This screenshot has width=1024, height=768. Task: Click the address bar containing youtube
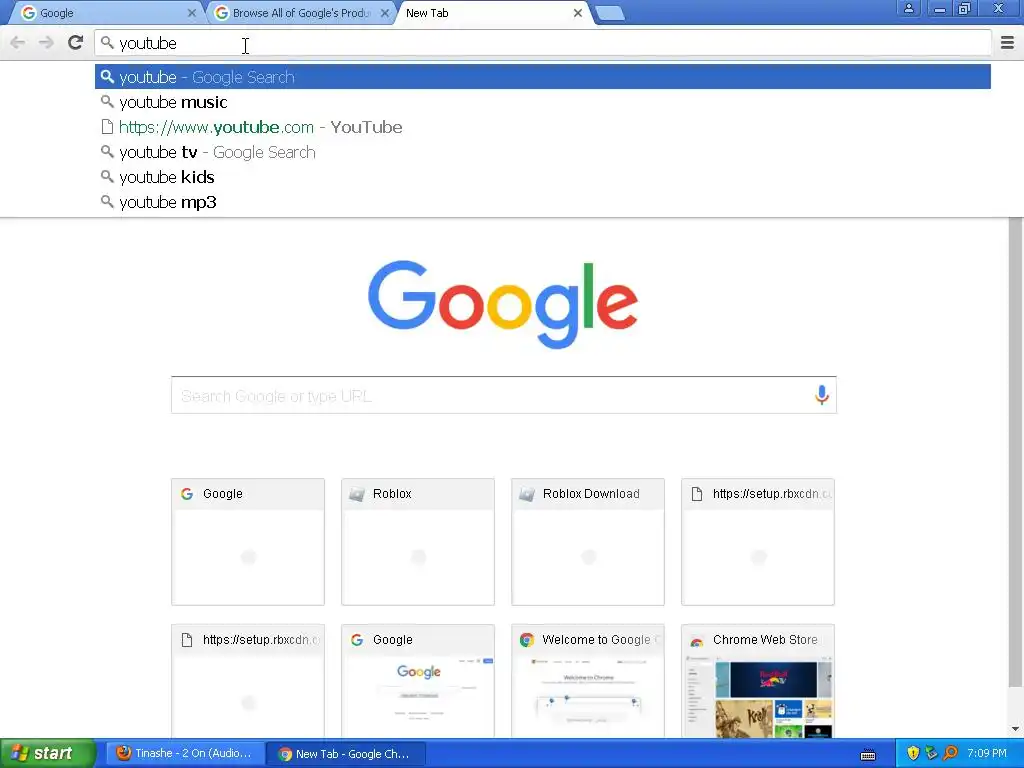tap(543, 43)
